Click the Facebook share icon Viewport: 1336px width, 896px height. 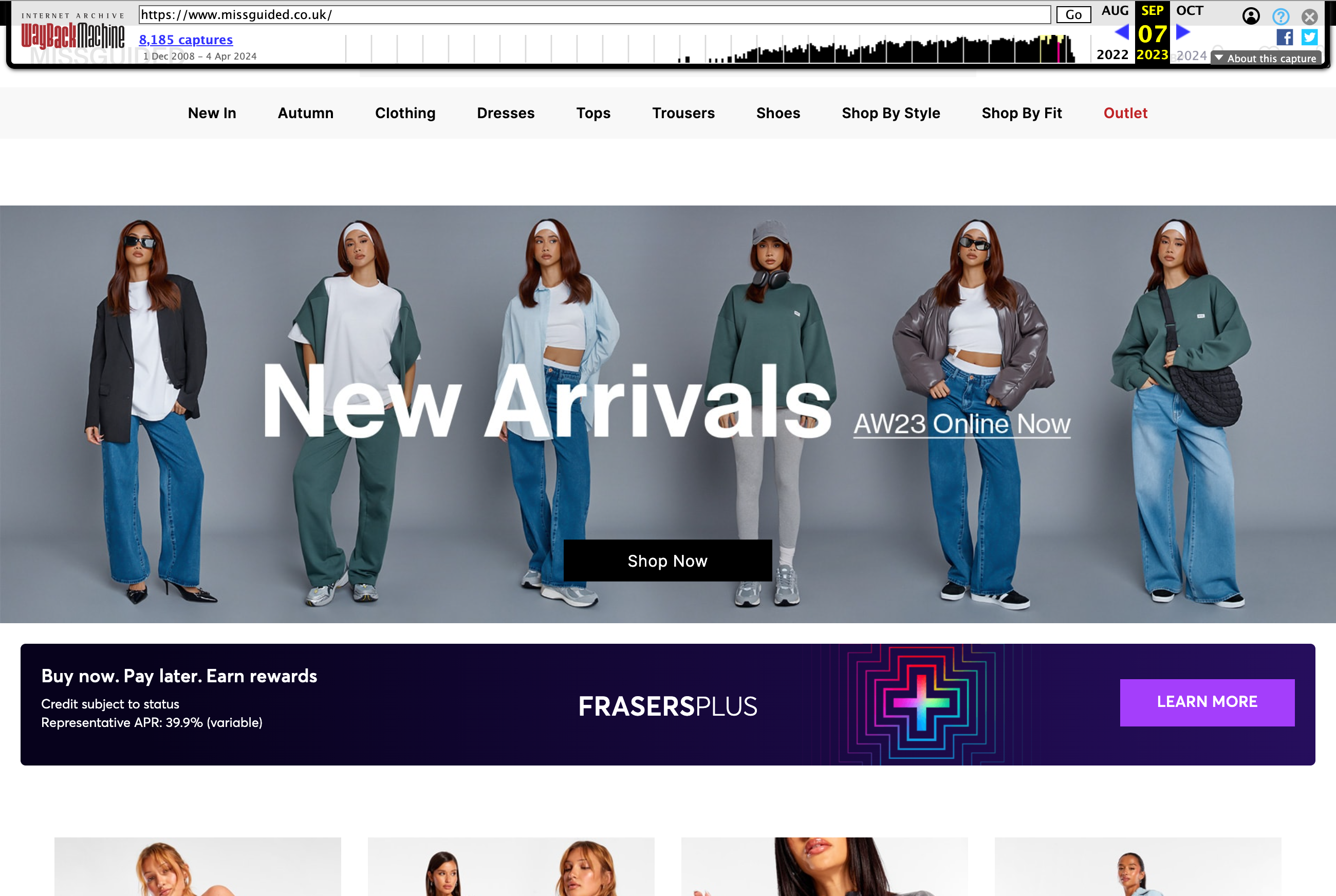pos(1285,37)
